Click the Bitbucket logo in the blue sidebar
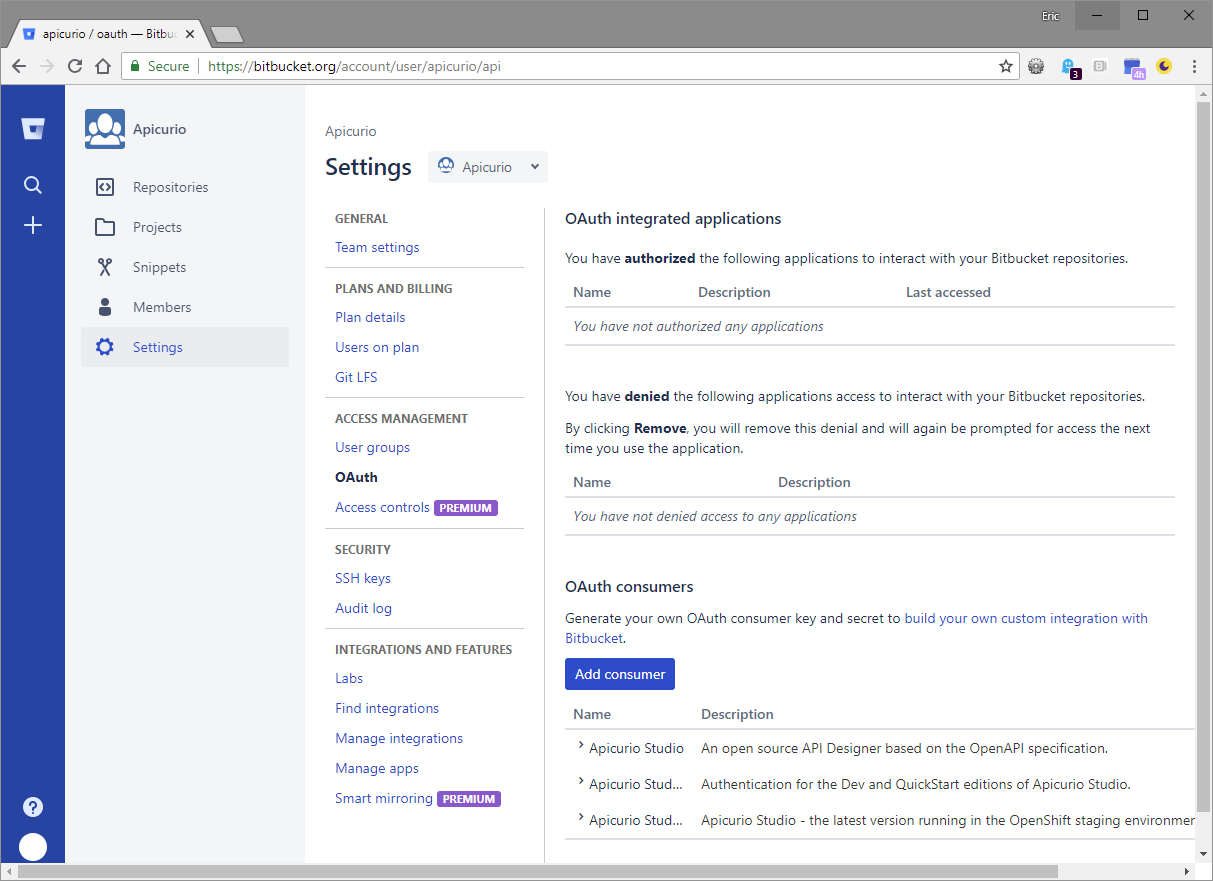1213x881 pixels. tap(33, 129)
